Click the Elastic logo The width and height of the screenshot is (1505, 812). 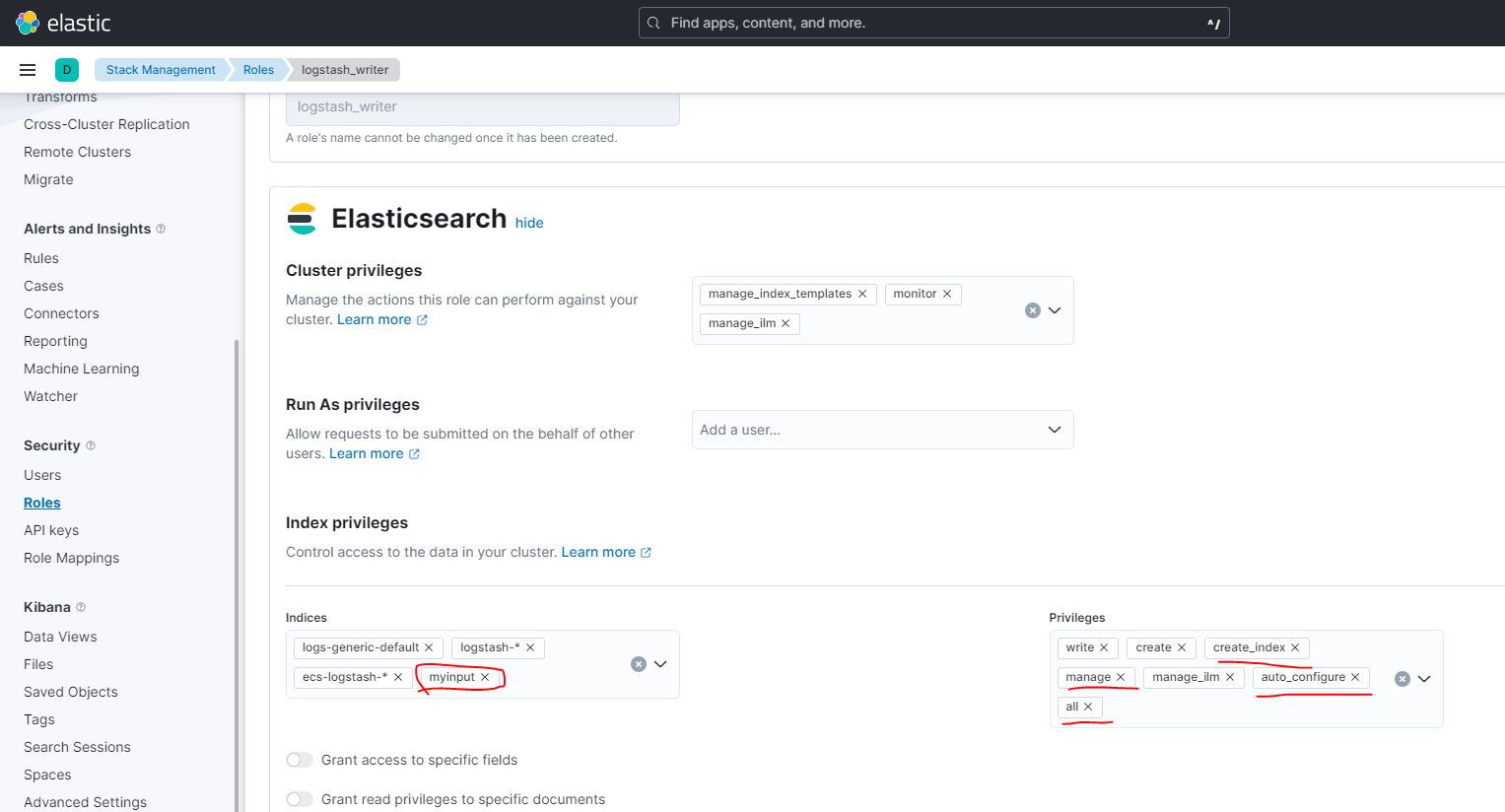(x=63, y=23)
